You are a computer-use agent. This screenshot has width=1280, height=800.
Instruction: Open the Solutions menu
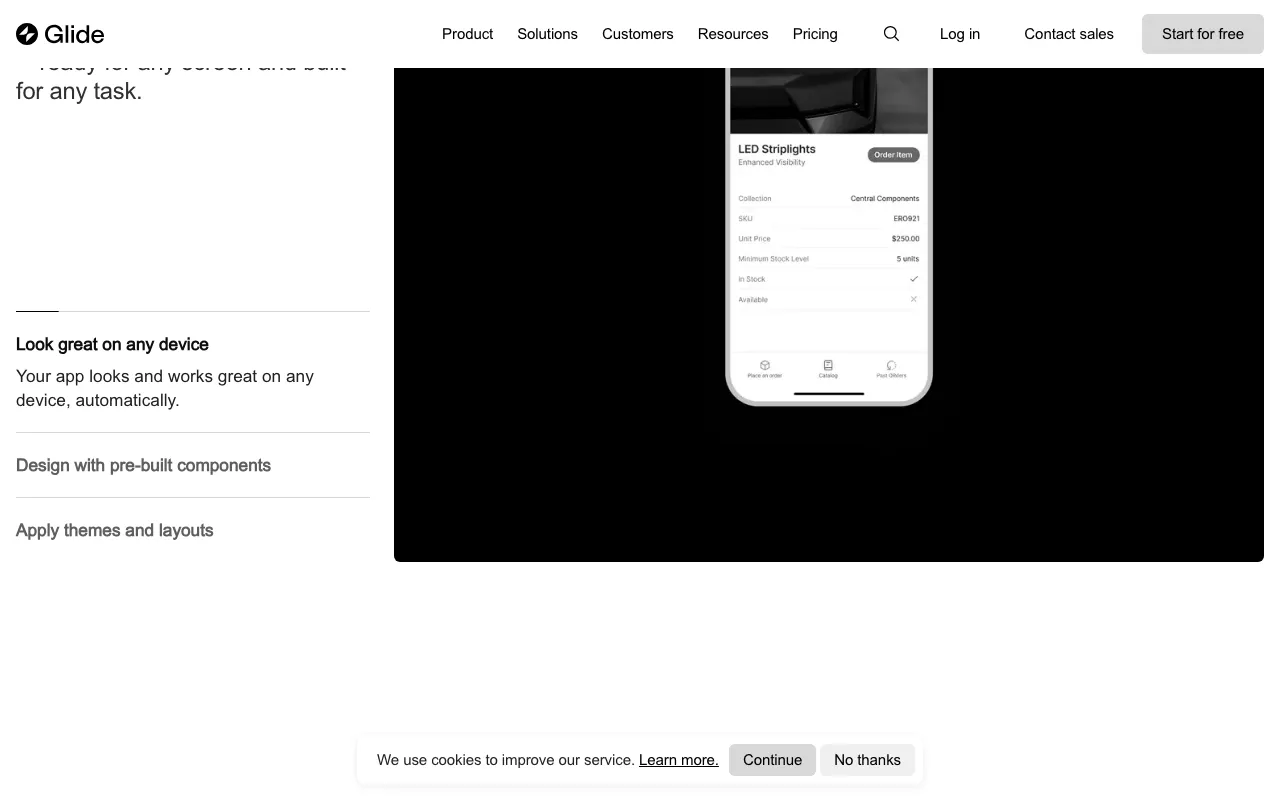pyautogui.click(x=547, y=34)
